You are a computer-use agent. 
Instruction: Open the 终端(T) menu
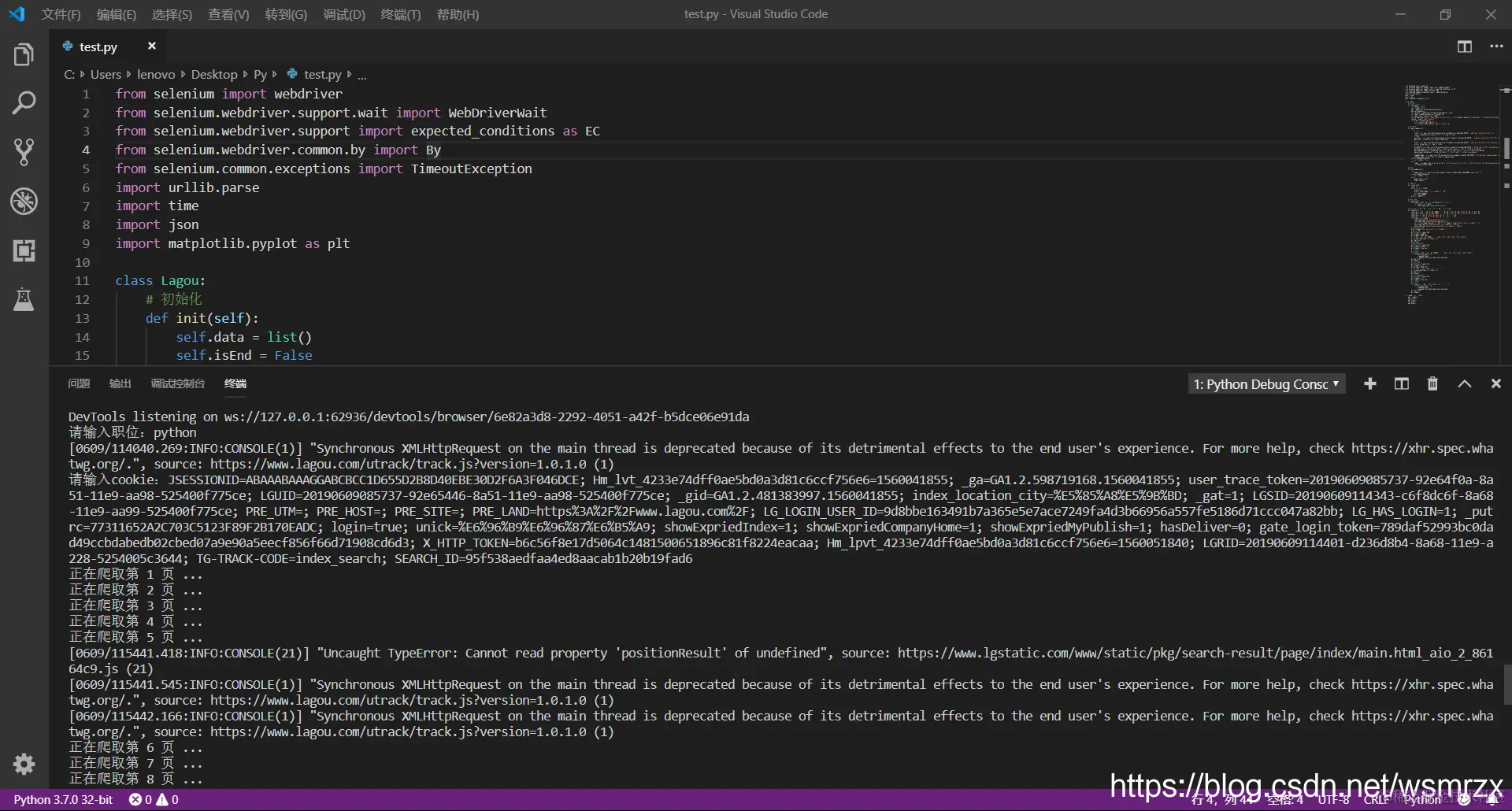401,14
